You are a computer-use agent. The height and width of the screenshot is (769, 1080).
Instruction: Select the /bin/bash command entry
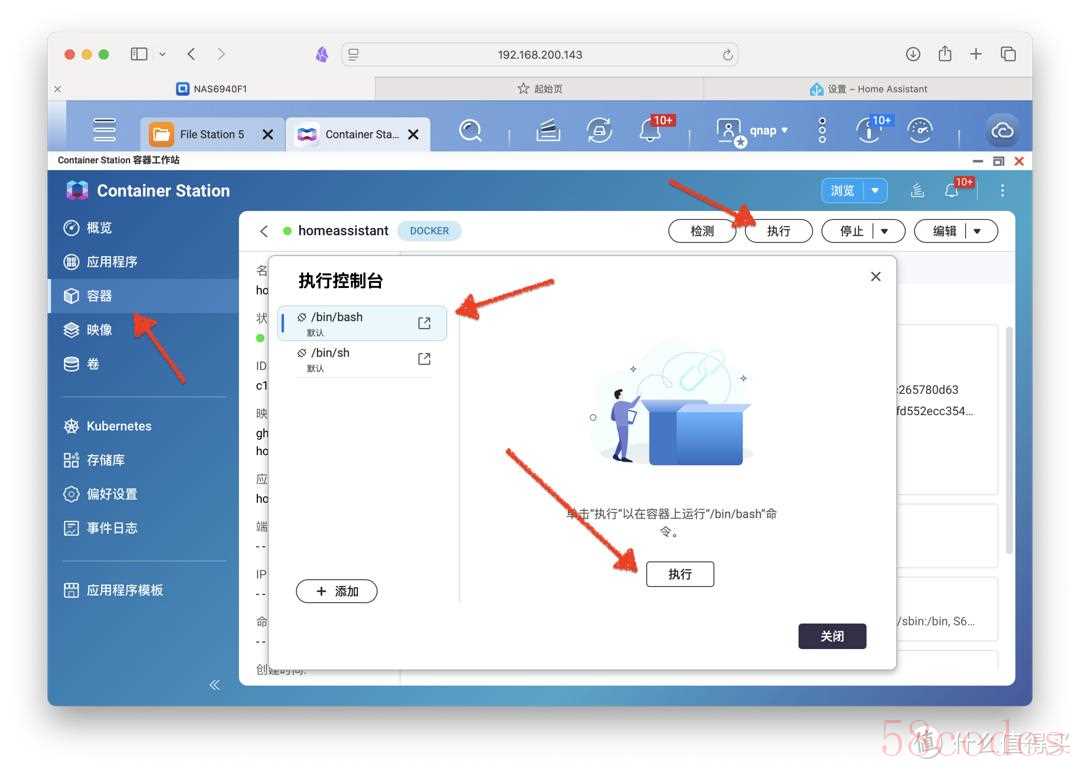[362, 323]
